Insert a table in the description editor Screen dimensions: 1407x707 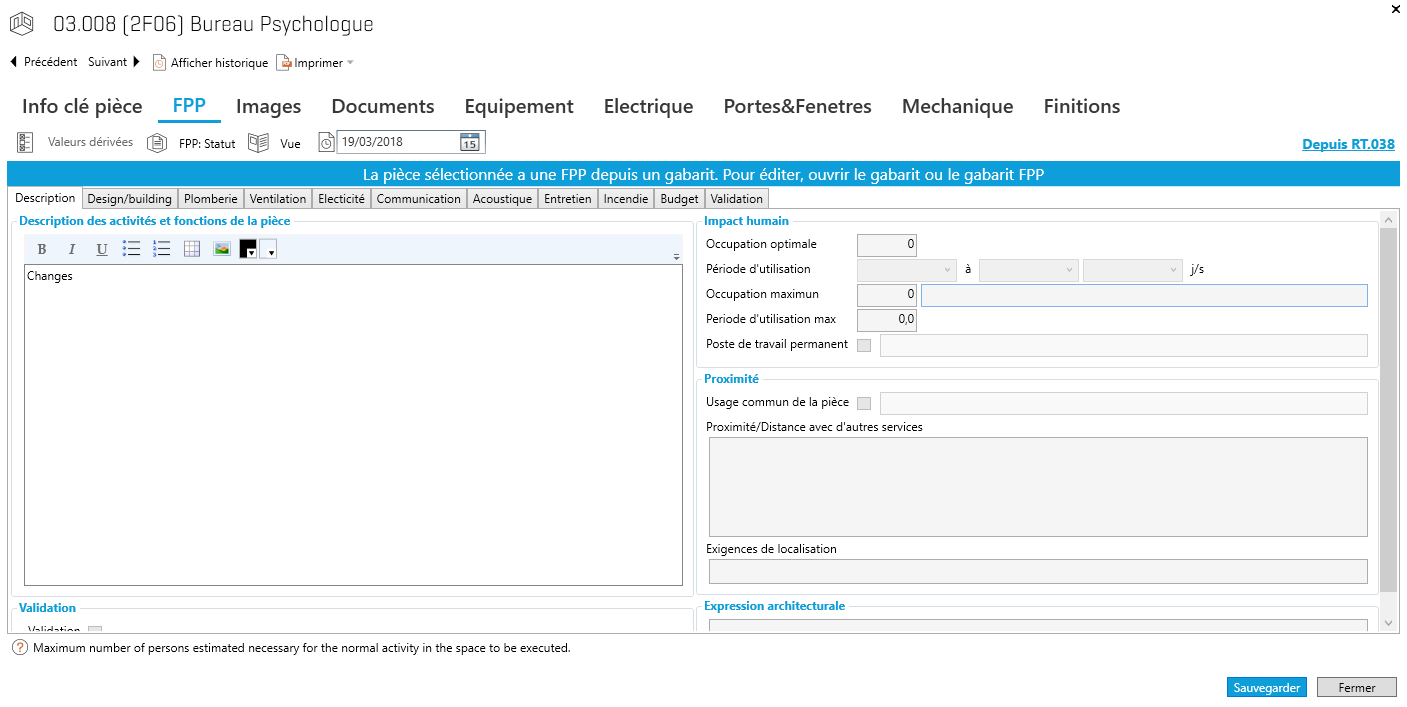coord(192,249)
